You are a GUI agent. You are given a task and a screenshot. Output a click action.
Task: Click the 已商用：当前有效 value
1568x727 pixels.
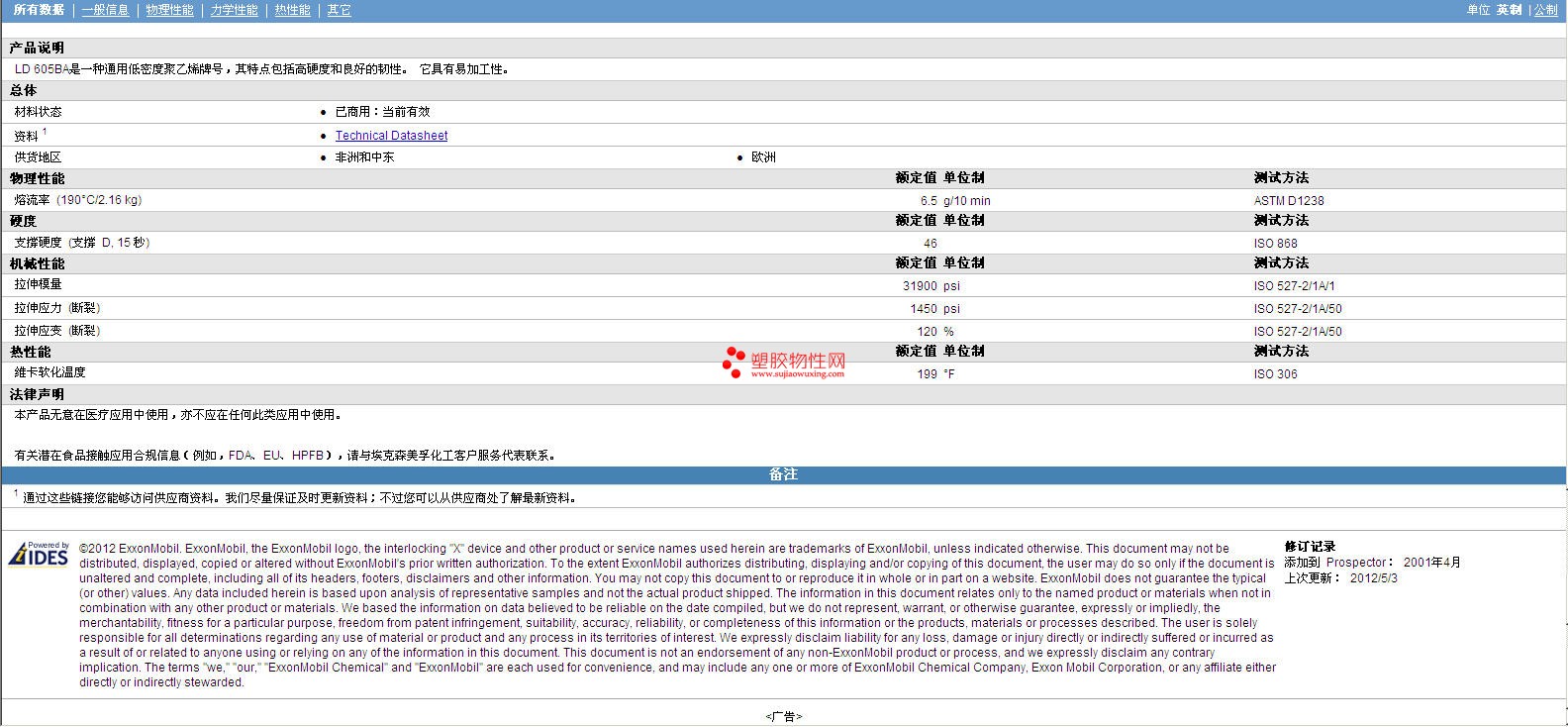382,112
